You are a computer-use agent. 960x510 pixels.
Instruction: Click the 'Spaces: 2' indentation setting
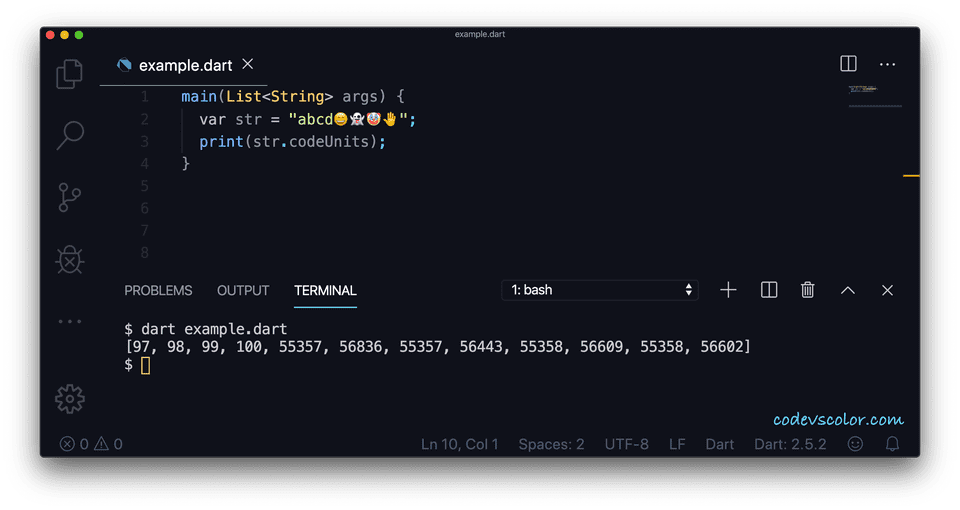[x=551, y=444]
